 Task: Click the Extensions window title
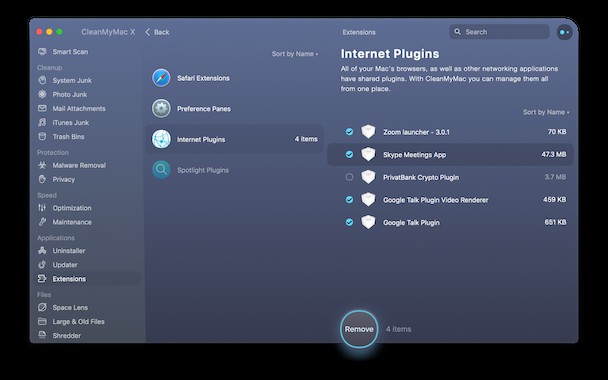coord(359,32)
